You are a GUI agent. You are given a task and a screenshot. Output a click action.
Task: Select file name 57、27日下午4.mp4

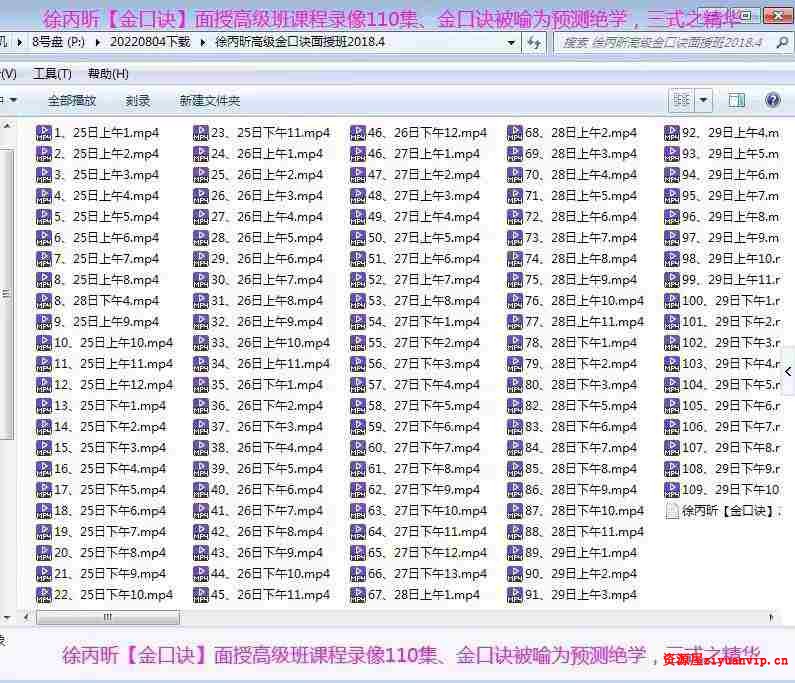(x=424, y=385)
